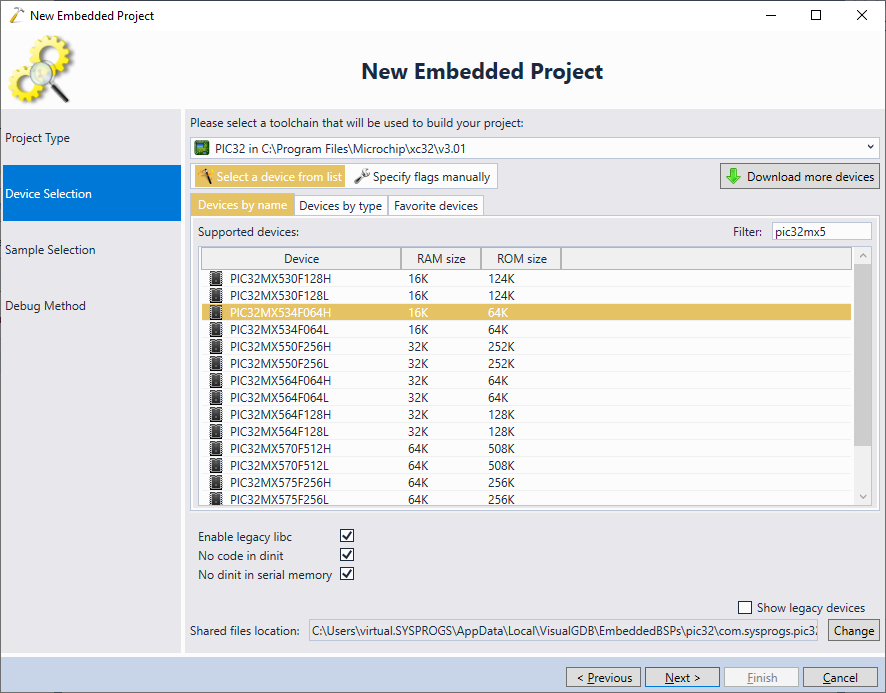886x693 pixels.
Task: Click the chip icon beside PIC32MX564F064H
Action: tap(216, 380)
